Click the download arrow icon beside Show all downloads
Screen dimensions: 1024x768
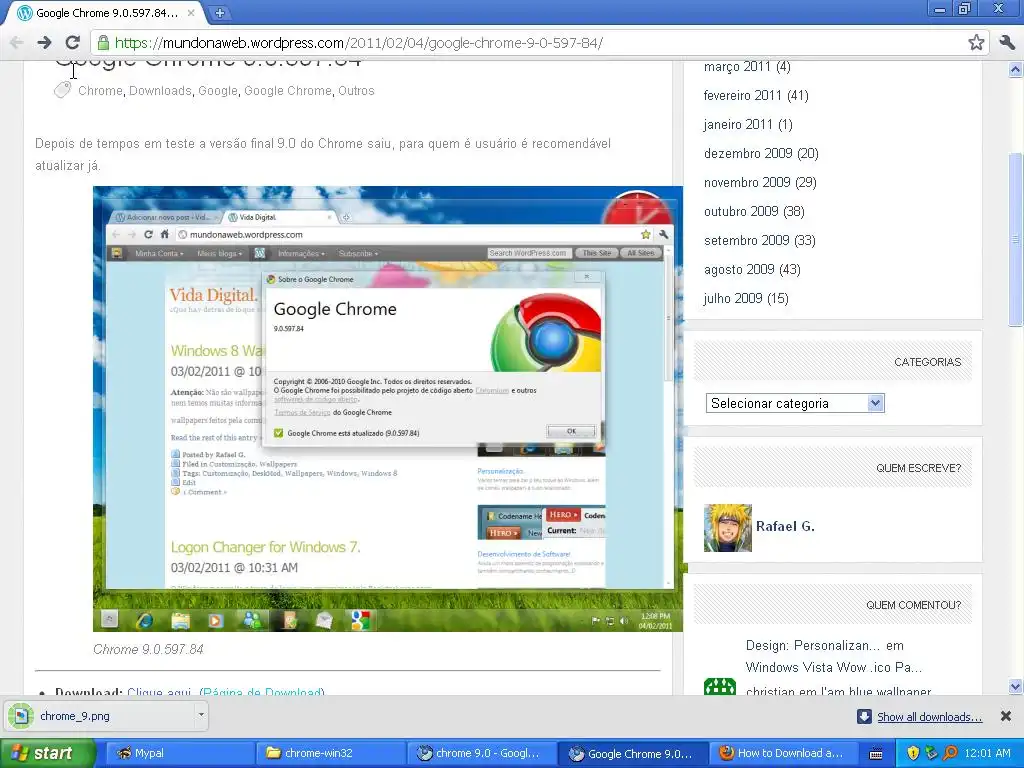[864, 716]
